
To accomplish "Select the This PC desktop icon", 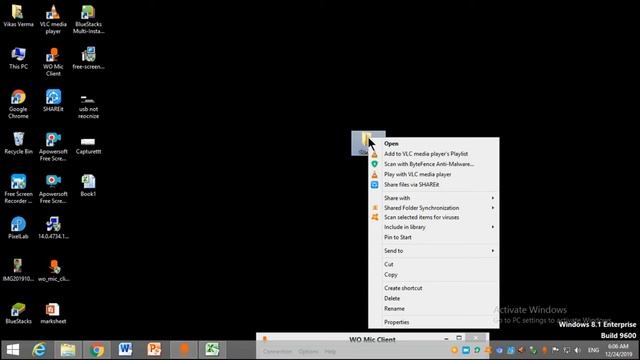I will click(18, 58).
